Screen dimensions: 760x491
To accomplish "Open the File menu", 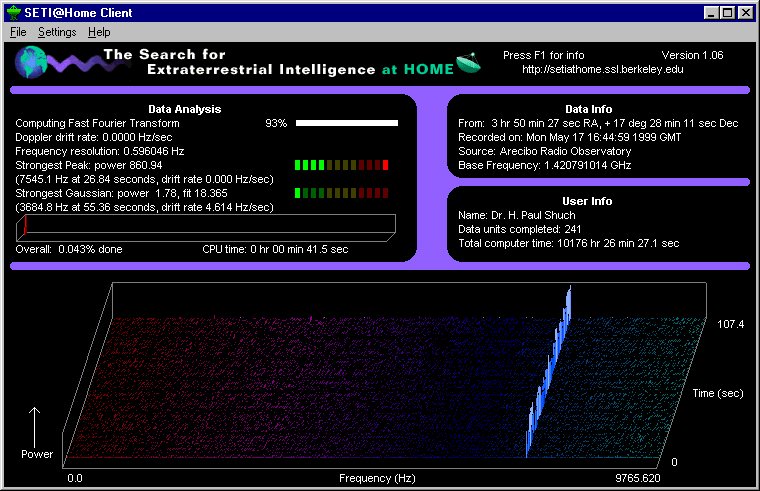I will click(18, 32).
